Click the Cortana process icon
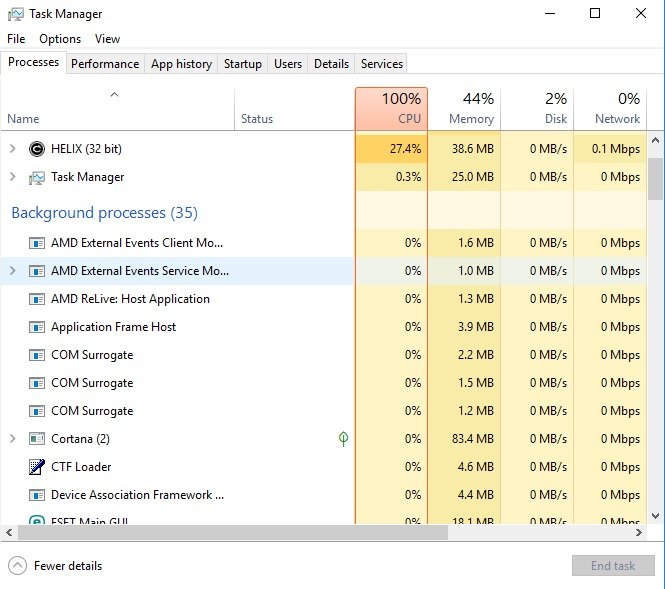The image size is (665, 589). [x=37, y=439]
